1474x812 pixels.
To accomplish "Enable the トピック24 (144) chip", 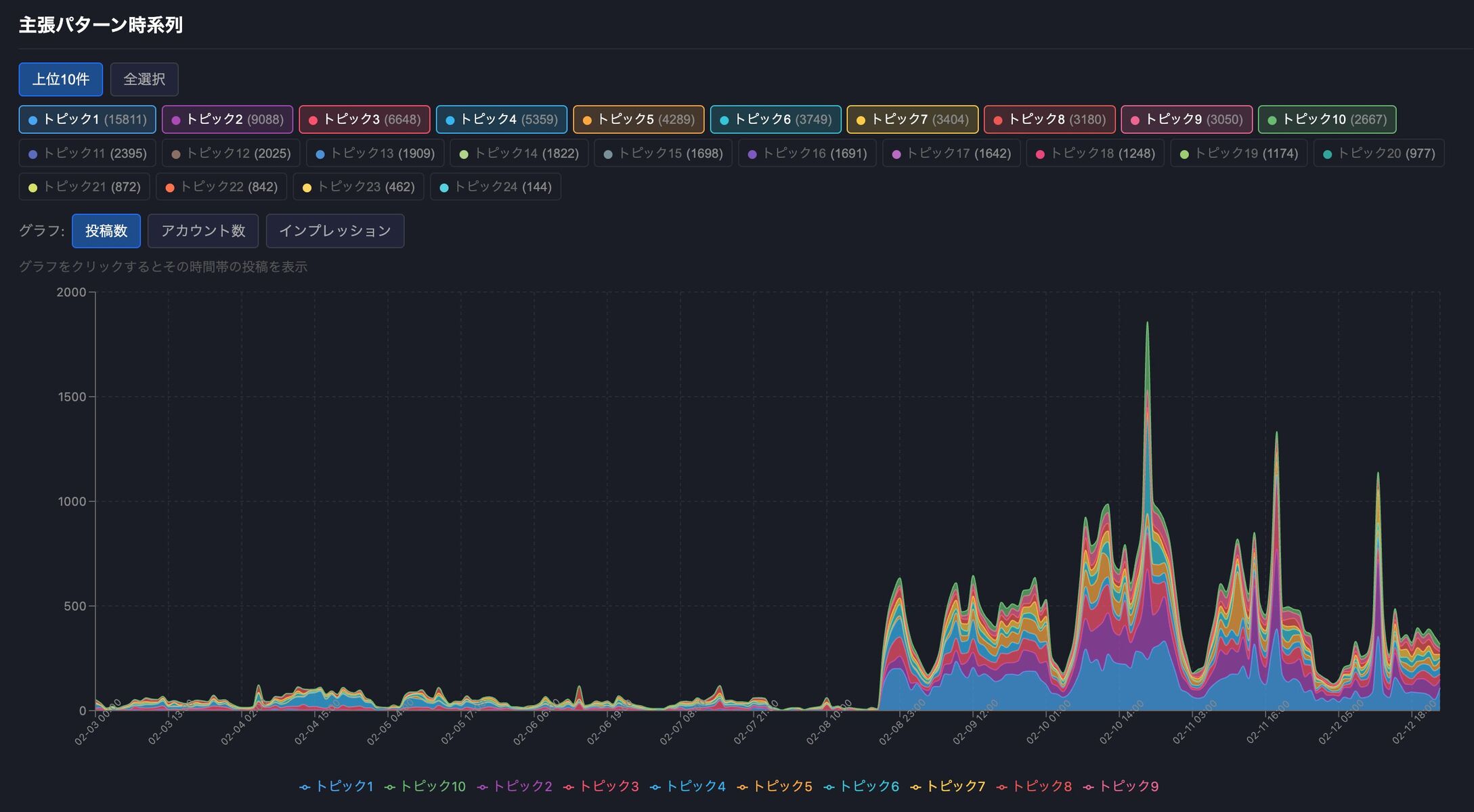I will click(495, 187).
